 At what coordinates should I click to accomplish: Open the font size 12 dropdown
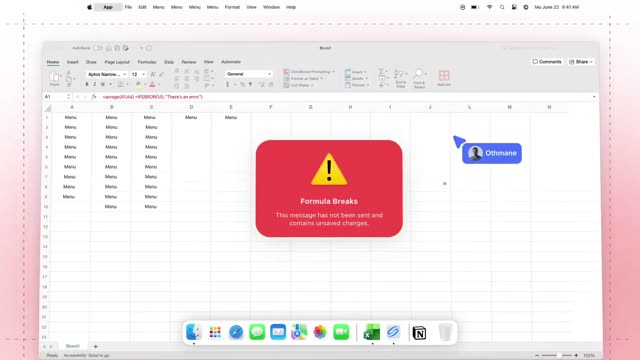tap(138, 74)
